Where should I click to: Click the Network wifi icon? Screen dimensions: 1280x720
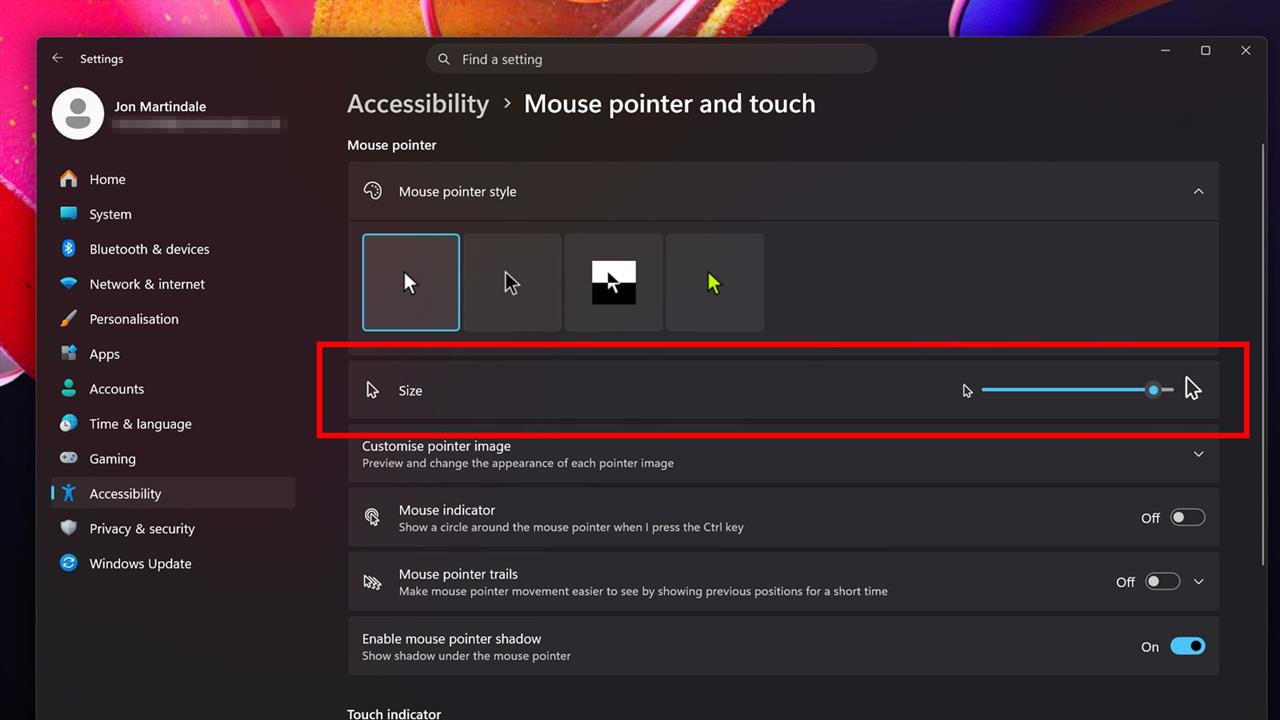(x=68, y=284)
